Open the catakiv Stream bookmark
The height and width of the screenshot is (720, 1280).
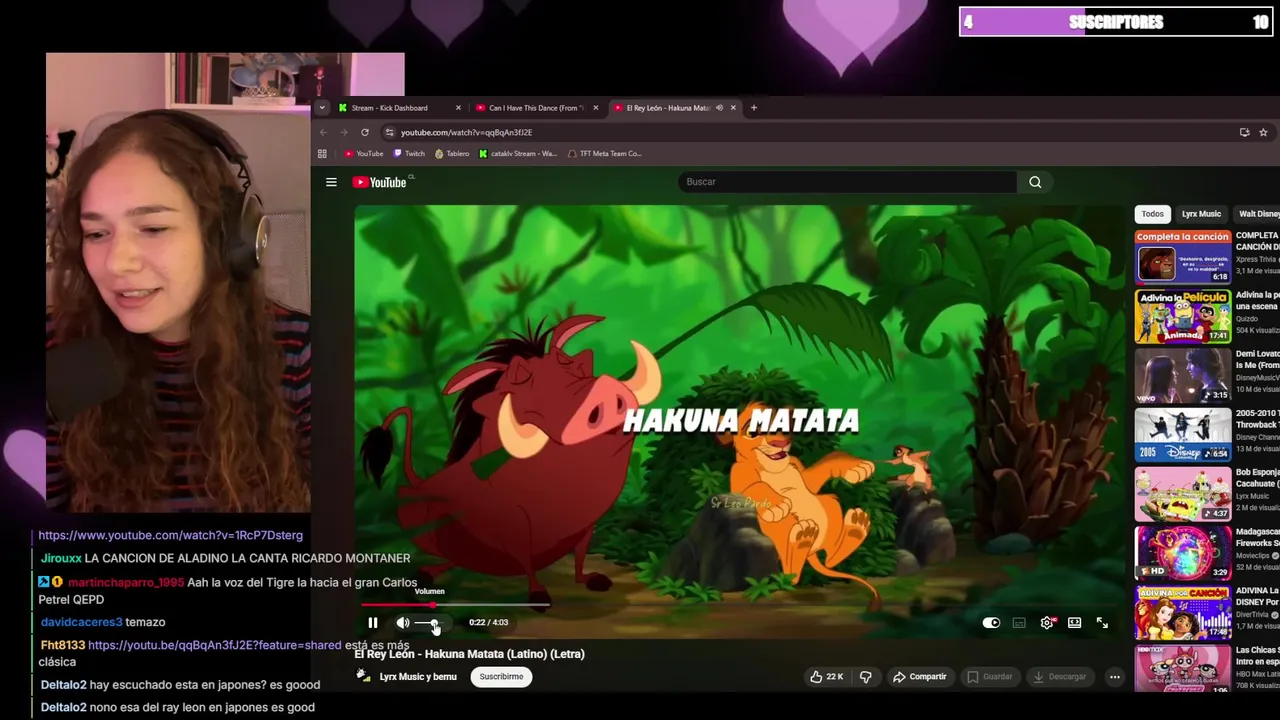518,154
